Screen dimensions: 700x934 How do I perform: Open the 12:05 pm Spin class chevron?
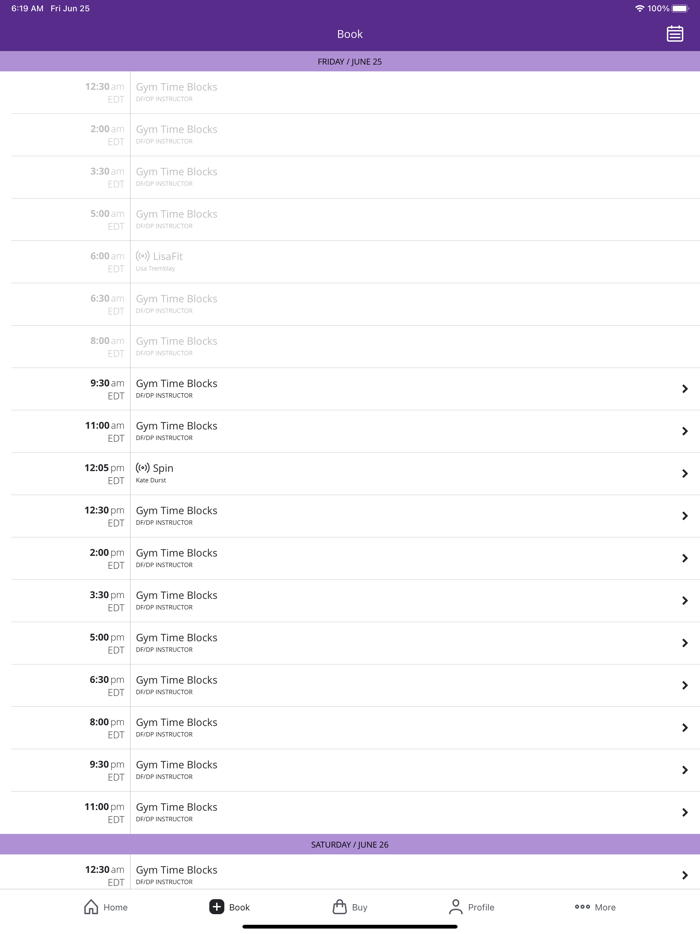(x=685, y=474)
